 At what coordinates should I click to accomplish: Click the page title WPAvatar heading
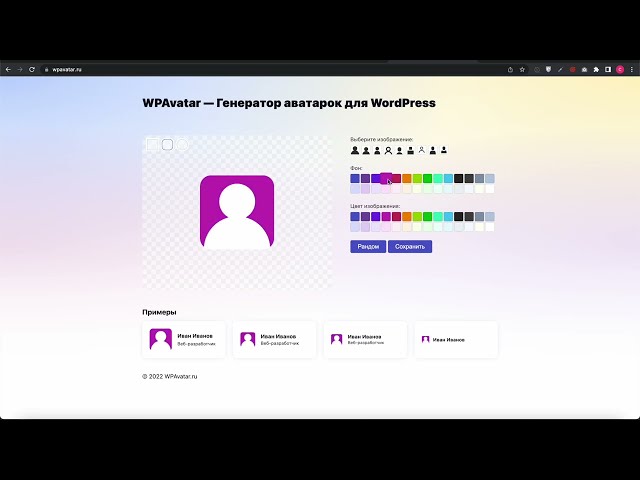[289, 103]
